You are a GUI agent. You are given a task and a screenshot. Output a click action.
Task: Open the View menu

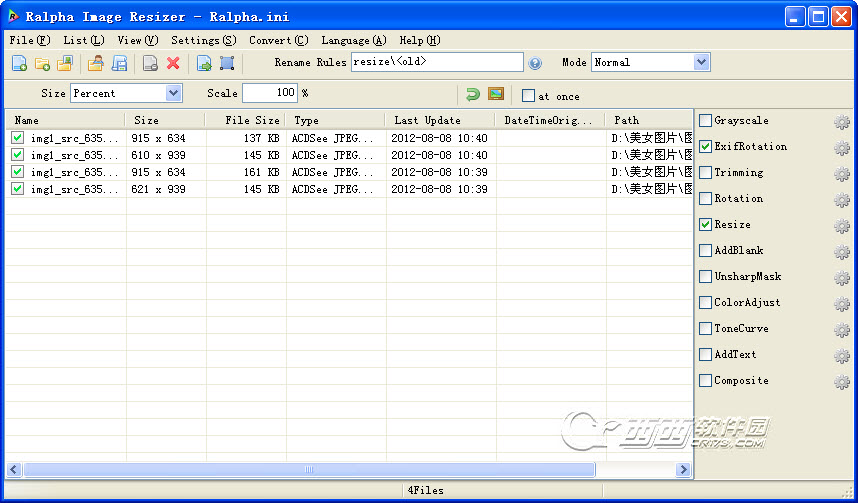pyautogui.click(x=137, y=41)
